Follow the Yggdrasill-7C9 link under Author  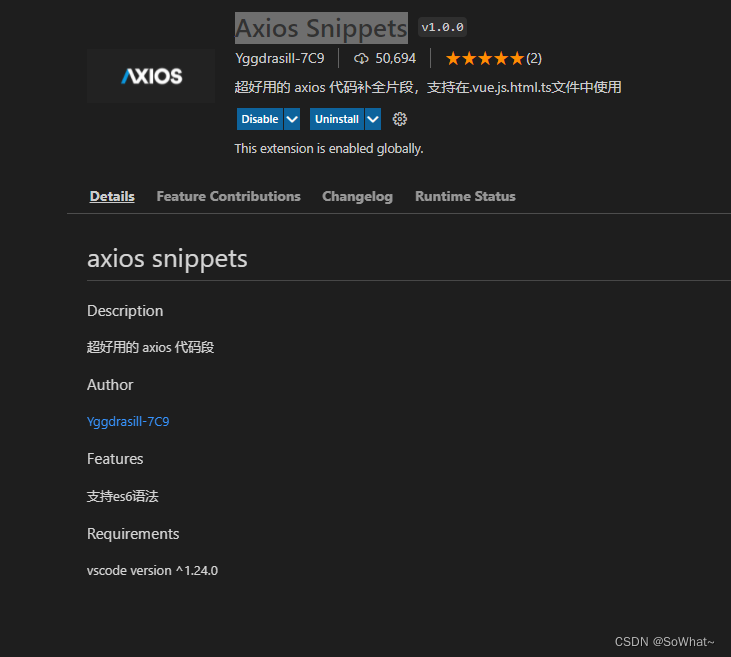tap(128, 422)
